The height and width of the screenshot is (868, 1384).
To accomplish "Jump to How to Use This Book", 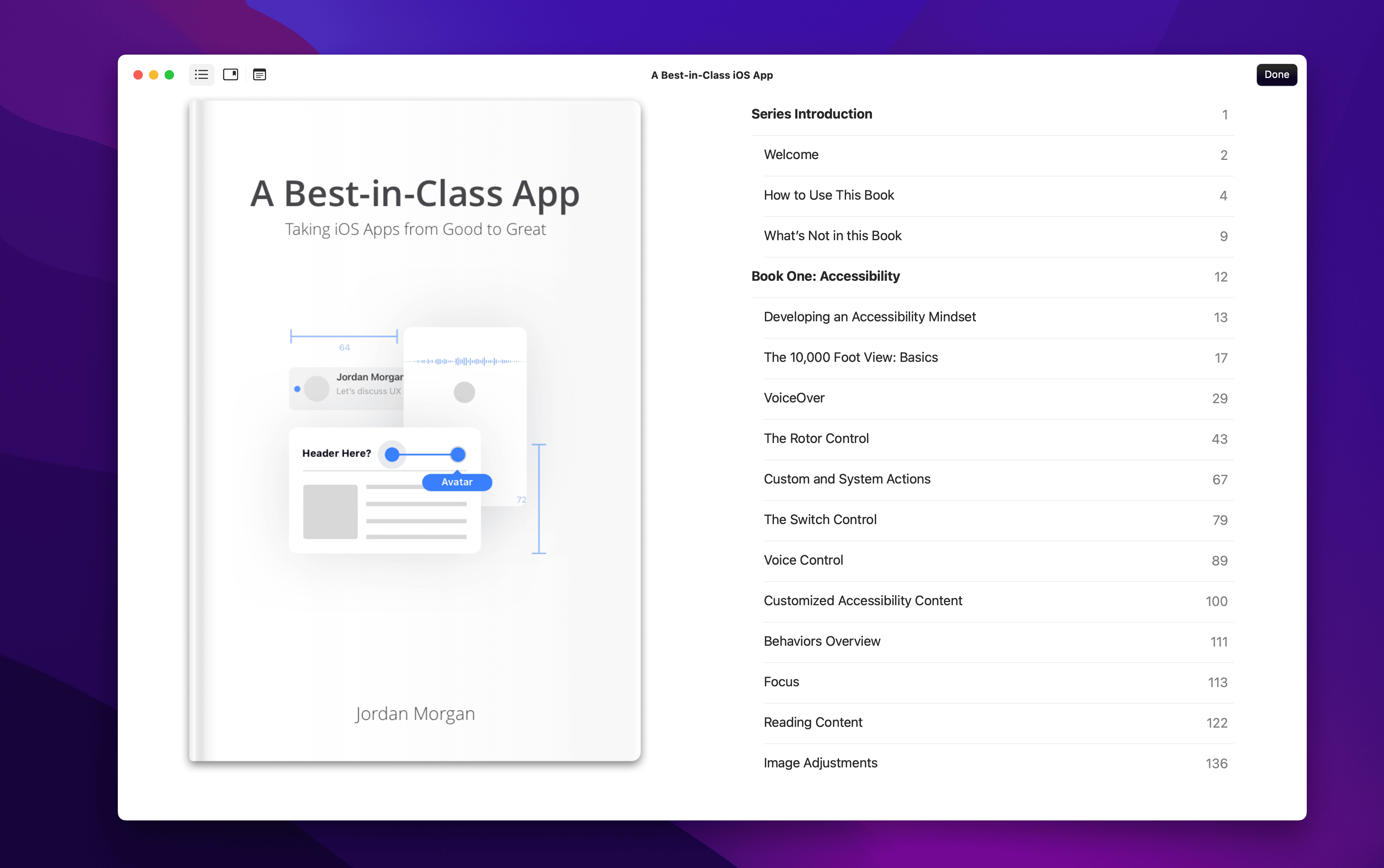I will tap(999, 196).
